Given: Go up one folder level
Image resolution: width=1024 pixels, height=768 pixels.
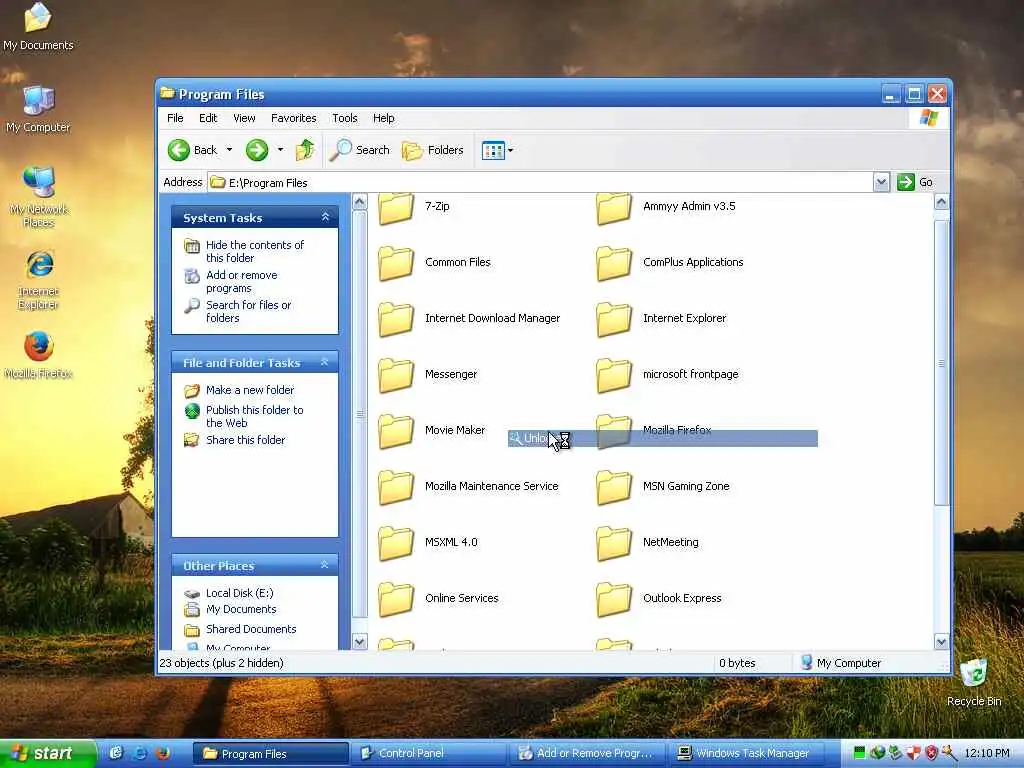Looking at the screenshot, I should pos(305,150).
